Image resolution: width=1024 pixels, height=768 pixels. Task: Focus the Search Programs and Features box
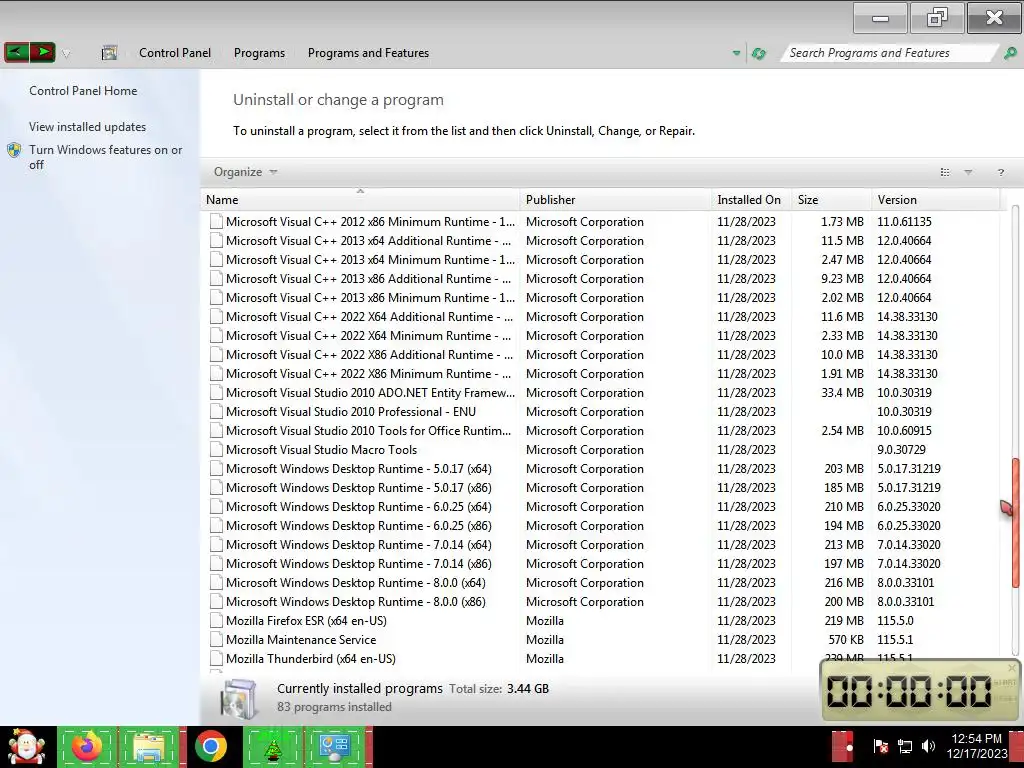[888, 53]
